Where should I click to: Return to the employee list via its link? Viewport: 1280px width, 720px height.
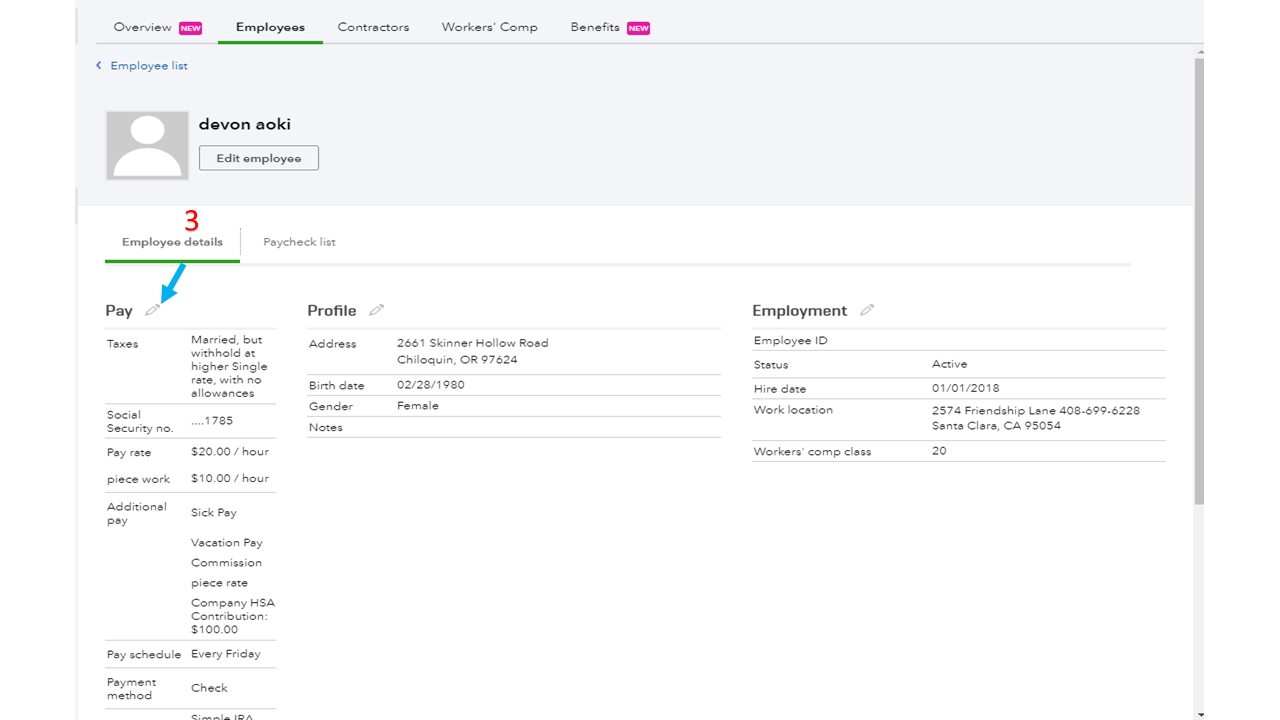point(149,65)
